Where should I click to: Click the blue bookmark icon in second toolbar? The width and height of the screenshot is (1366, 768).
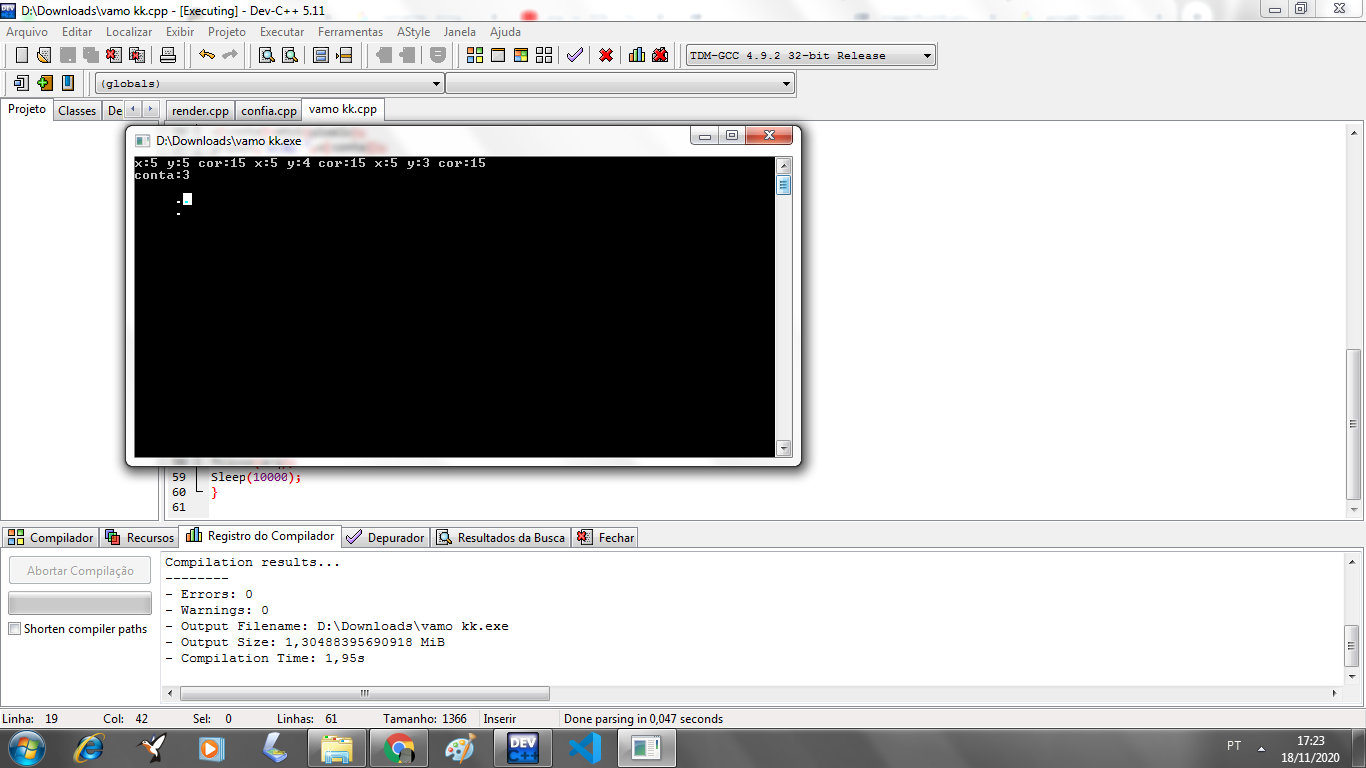(x=68, y=83)
